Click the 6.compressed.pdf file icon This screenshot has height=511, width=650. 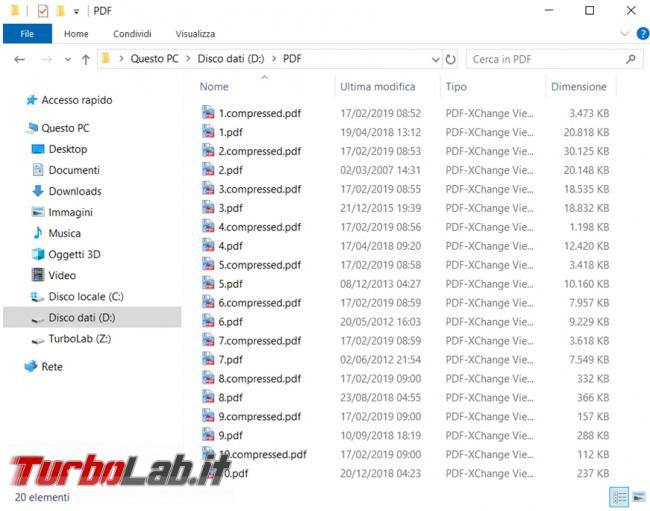[x=208, y=302]
